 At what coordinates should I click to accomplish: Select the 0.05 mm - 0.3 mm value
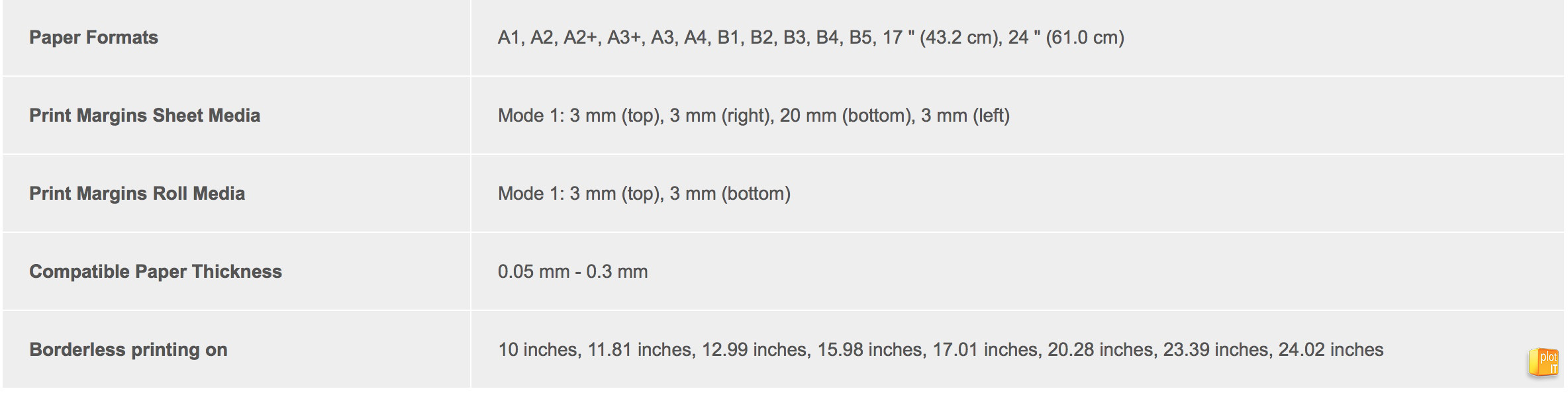(x=573, y=272)
